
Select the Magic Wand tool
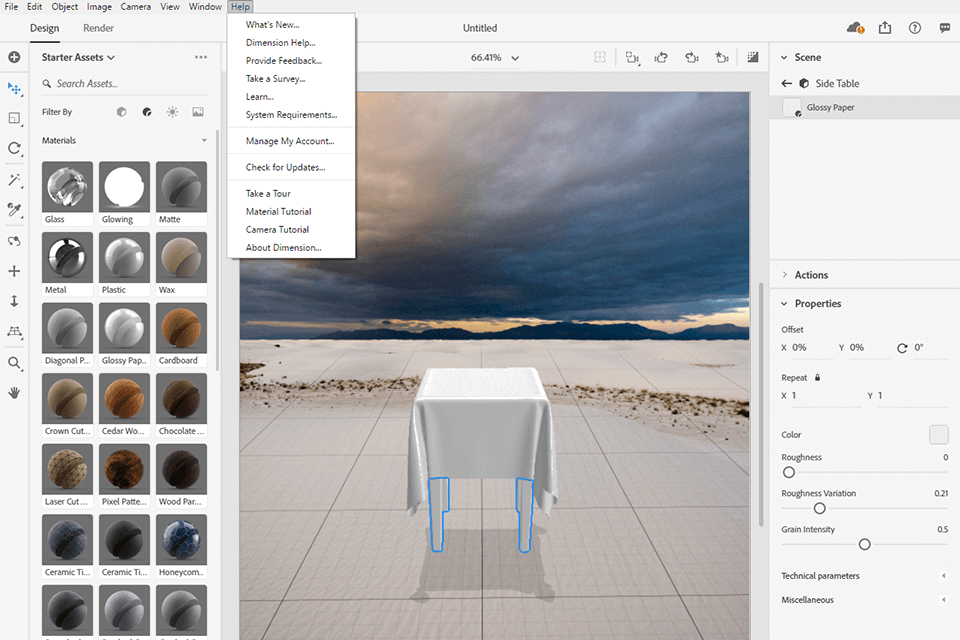click(x=14, y=180)
